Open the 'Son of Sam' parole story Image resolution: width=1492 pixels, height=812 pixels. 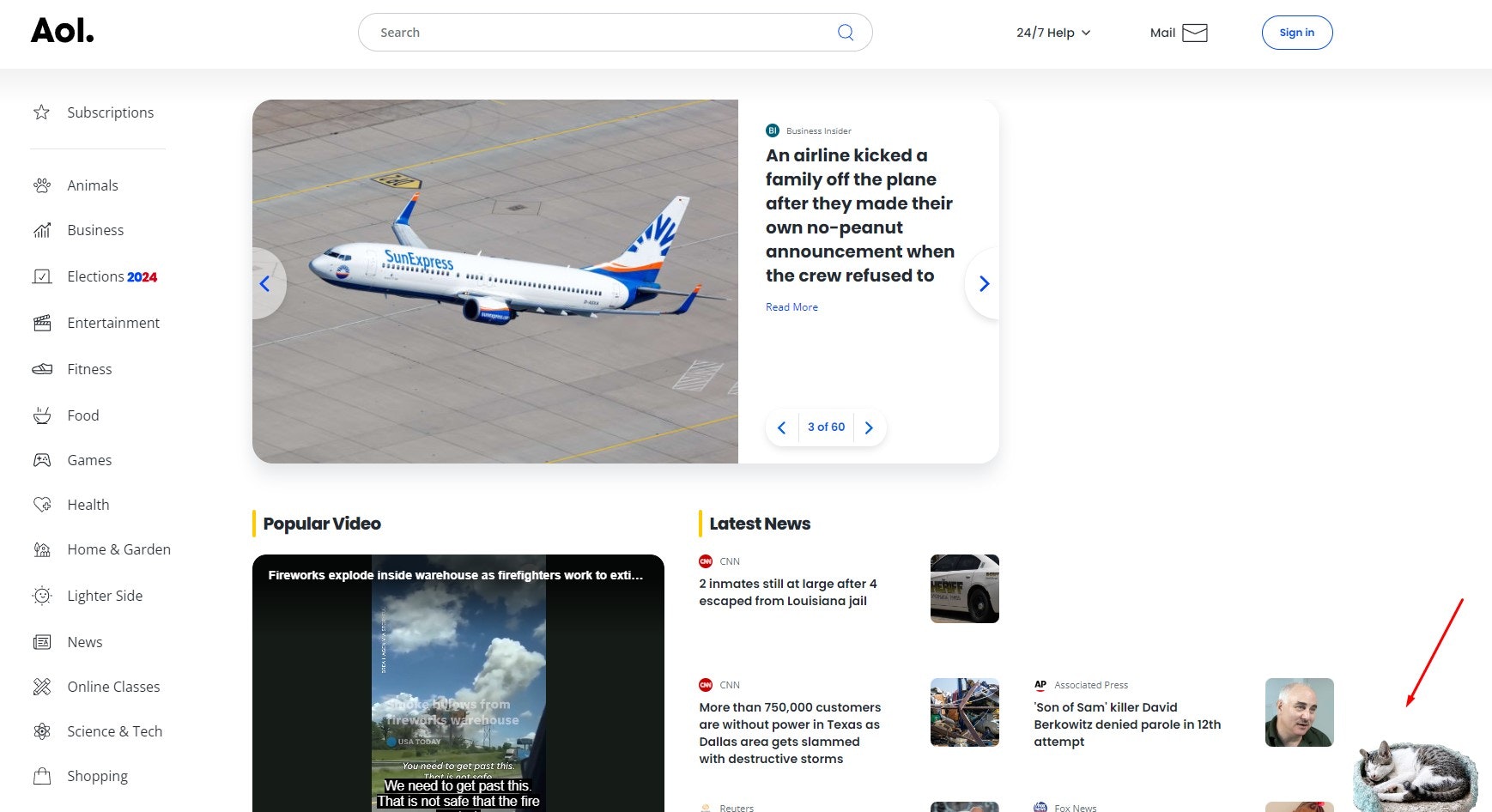click(1127, 724)
